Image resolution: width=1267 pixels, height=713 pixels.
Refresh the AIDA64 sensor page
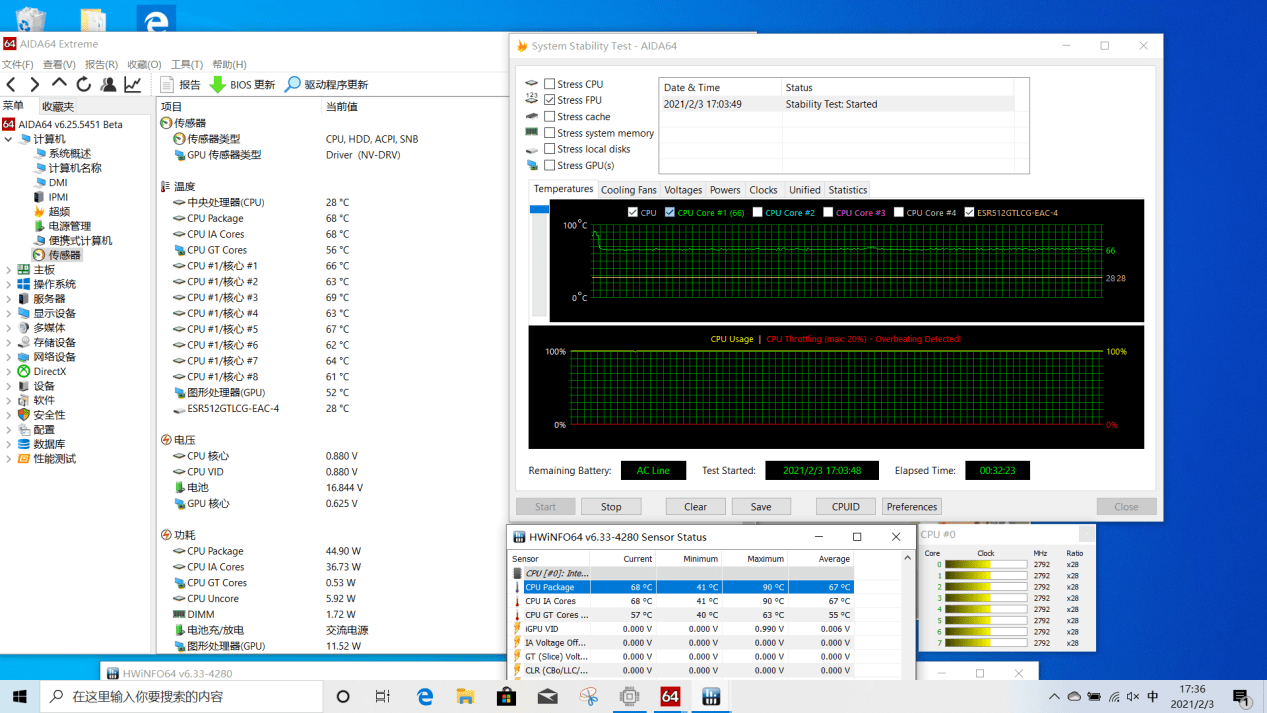pos(84,85)
